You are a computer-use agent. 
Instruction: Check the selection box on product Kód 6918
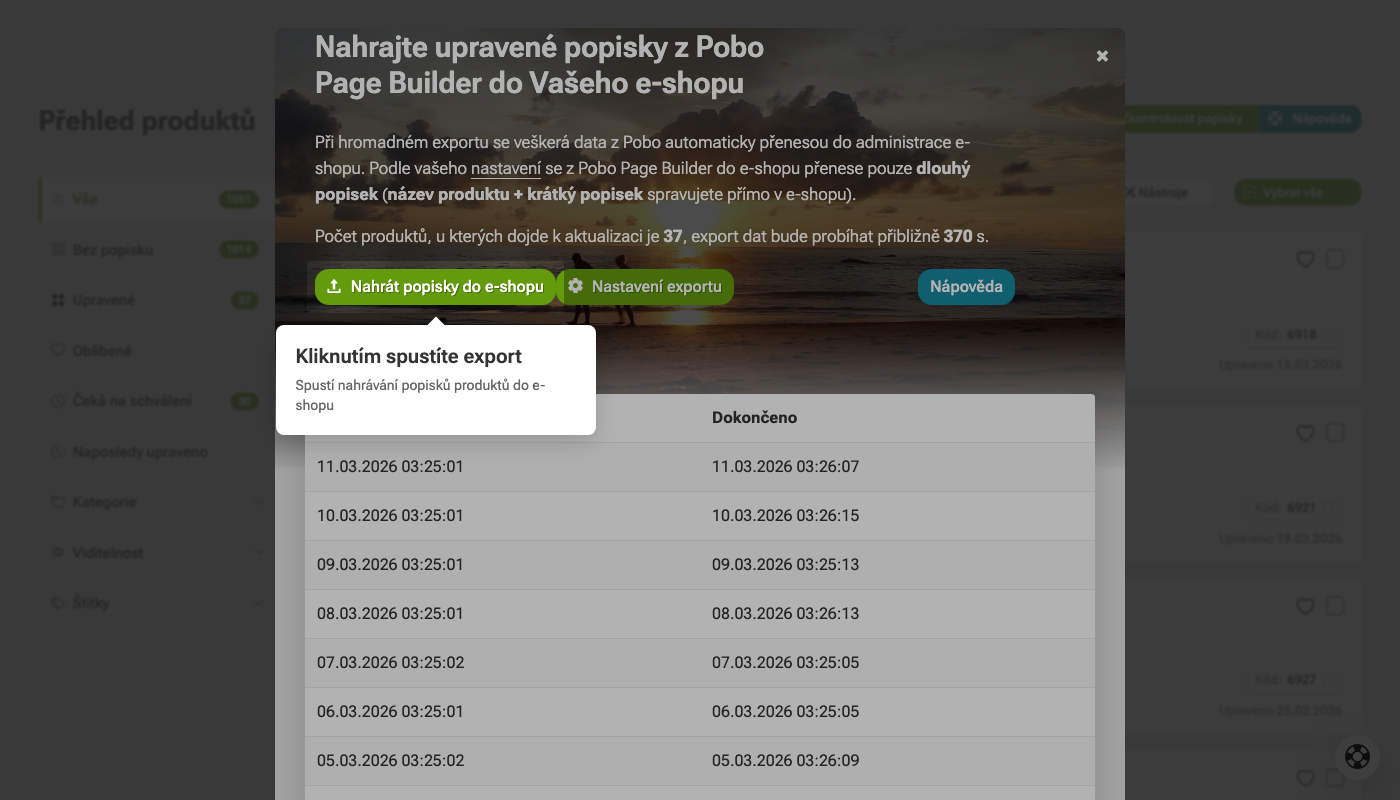1336,259
